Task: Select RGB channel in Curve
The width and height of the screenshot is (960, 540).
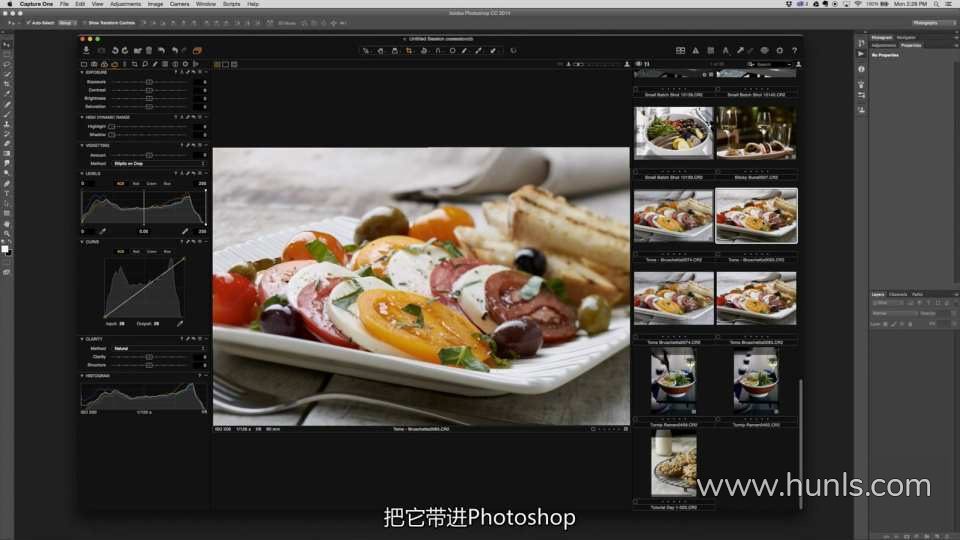Action: tap(121, 252)
